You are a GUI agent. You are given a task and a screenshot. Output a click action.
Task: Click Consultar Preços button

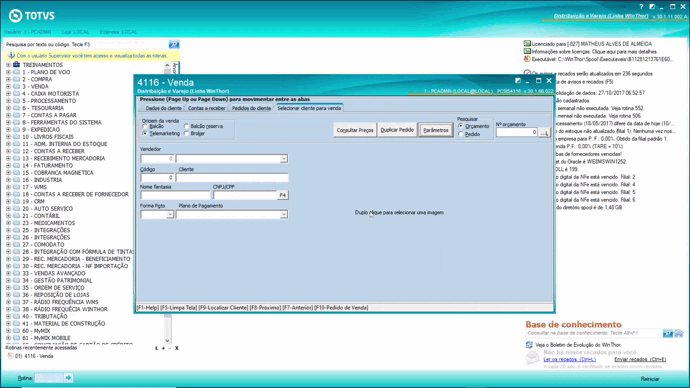coord(355,130)
